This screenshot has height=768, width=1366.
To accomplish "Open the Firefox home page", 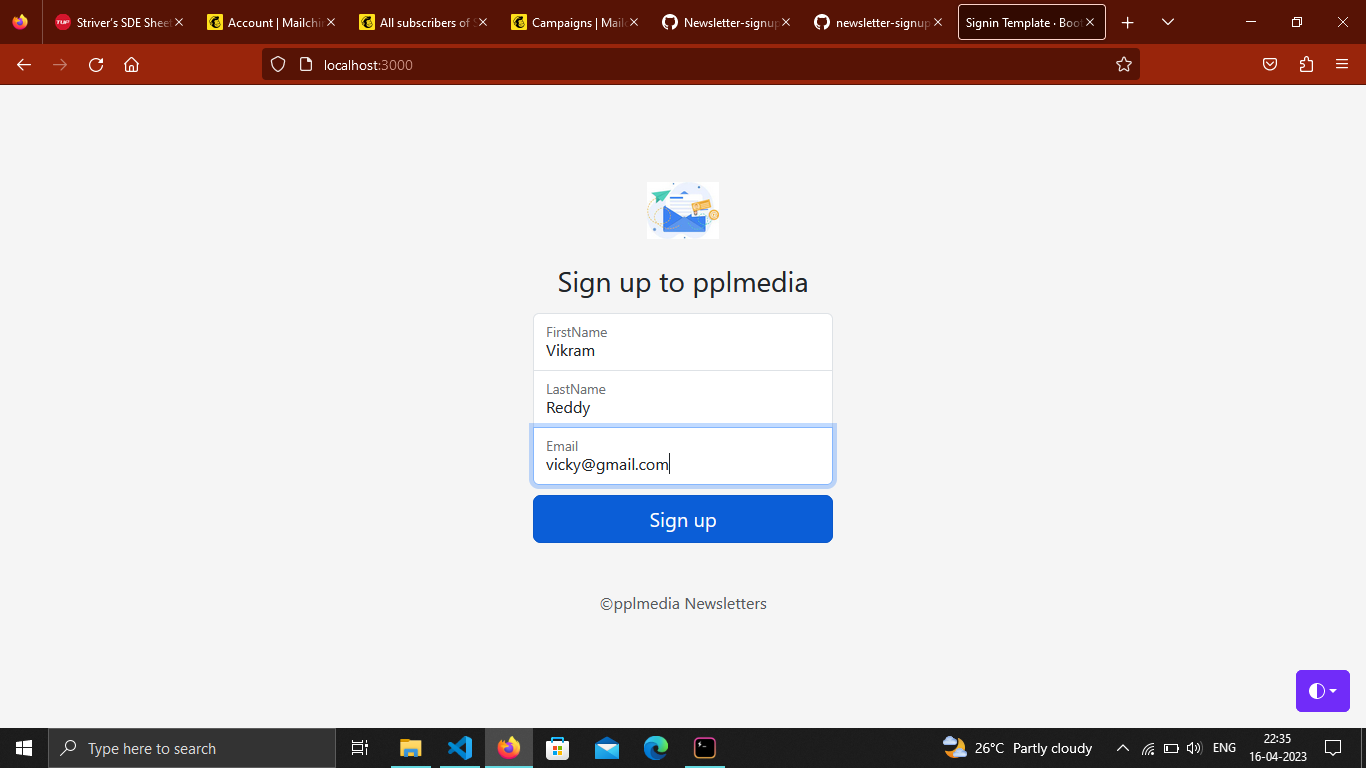I will click(131, 64).
